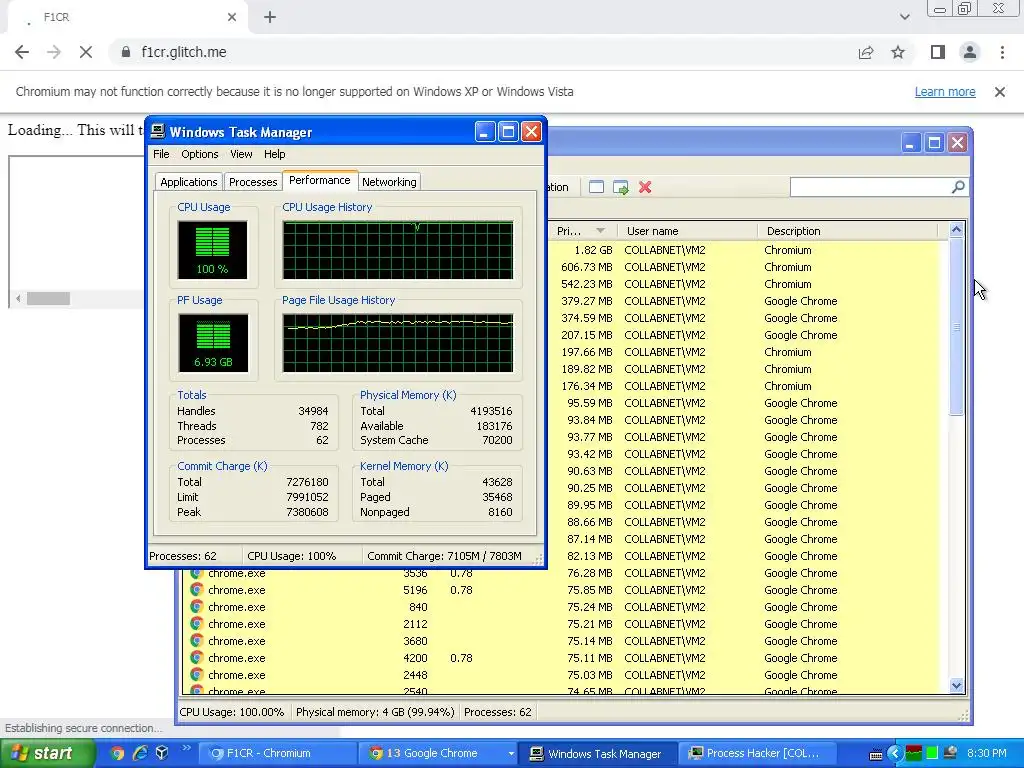Switch to the Applications tab
The image size is (1024, 768).
point(189,182)
